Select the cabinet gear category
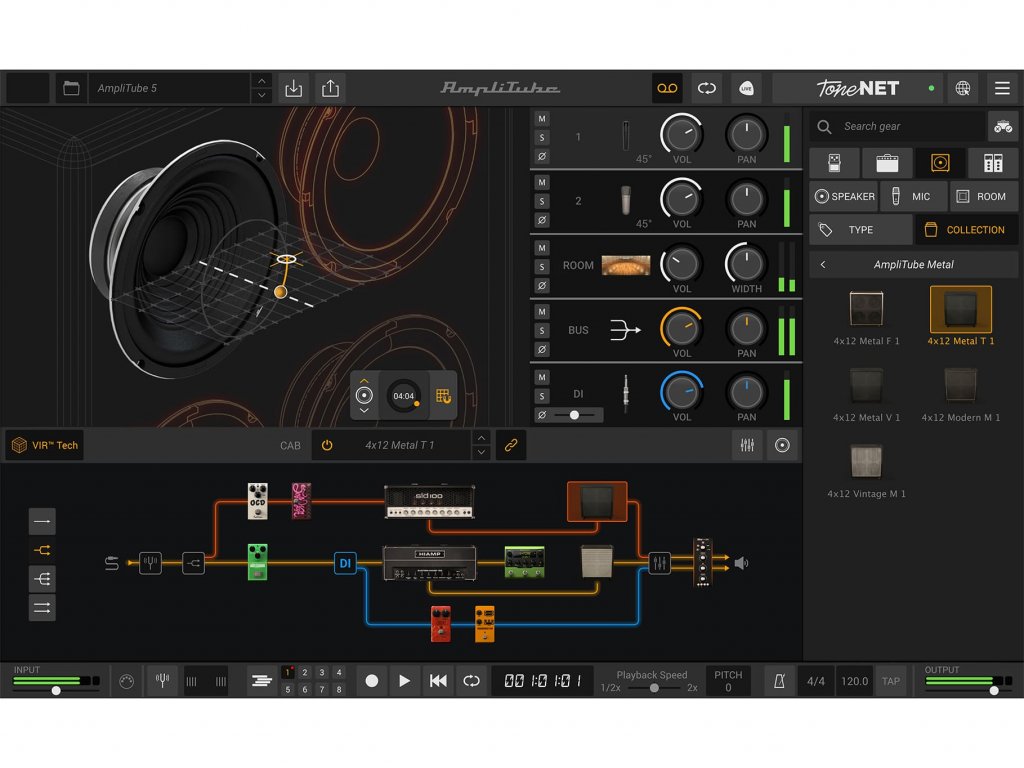Image resolution: width=1024 pixels, height=768 pixels. point(940,163)
